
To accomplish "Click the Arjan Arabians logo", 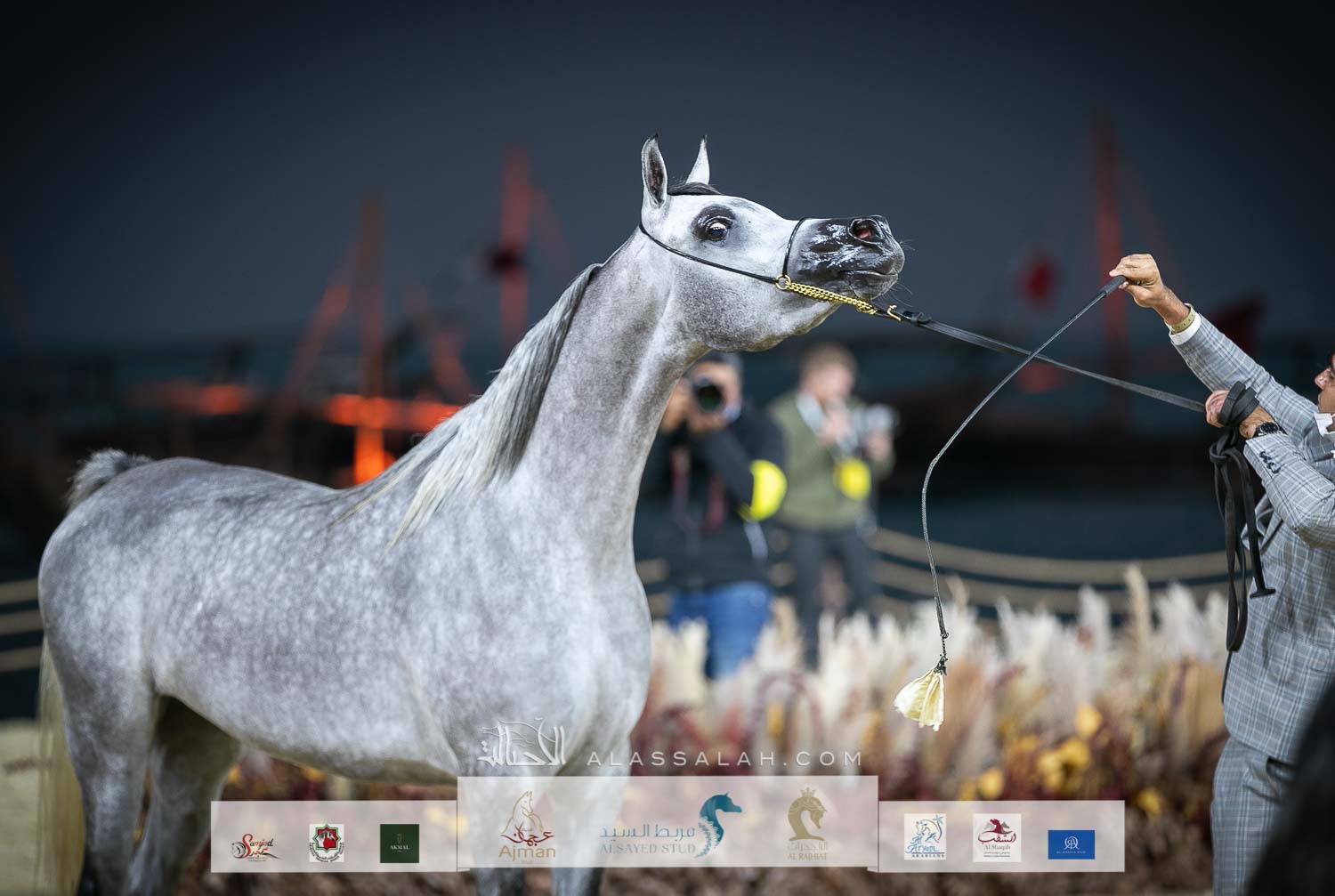I will [925, 837].
